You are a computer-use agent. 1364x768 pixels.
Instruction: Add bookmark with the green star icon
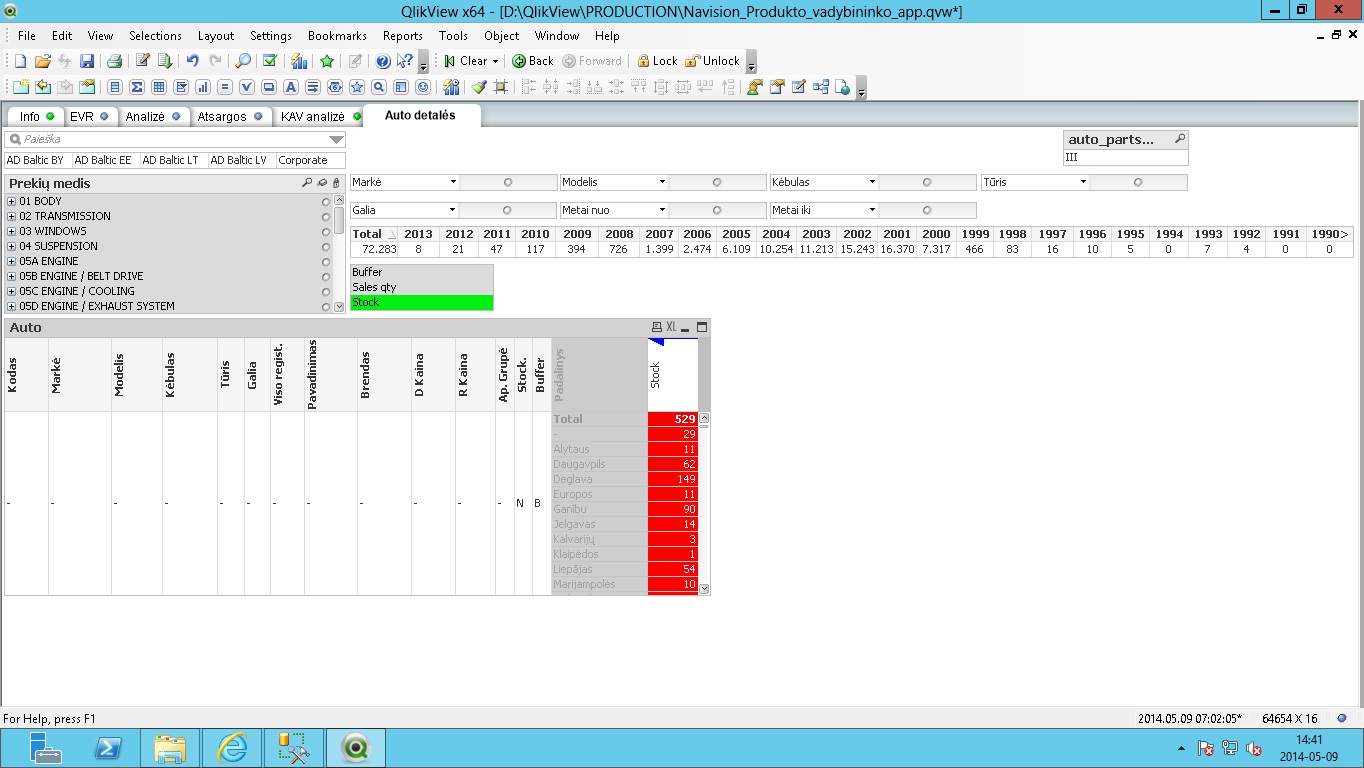pos(326,61)
